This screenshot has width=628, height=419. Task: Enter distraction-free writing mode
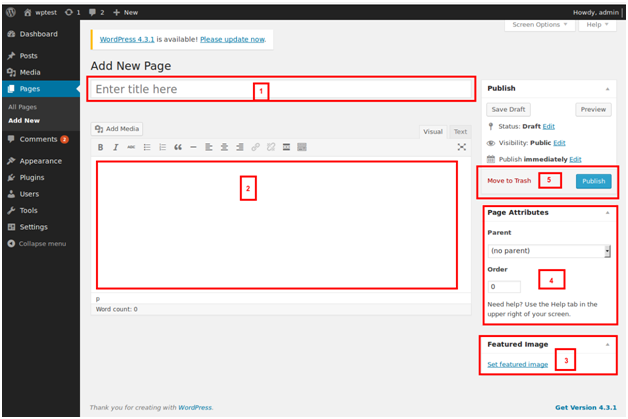[x=461, y=147]
